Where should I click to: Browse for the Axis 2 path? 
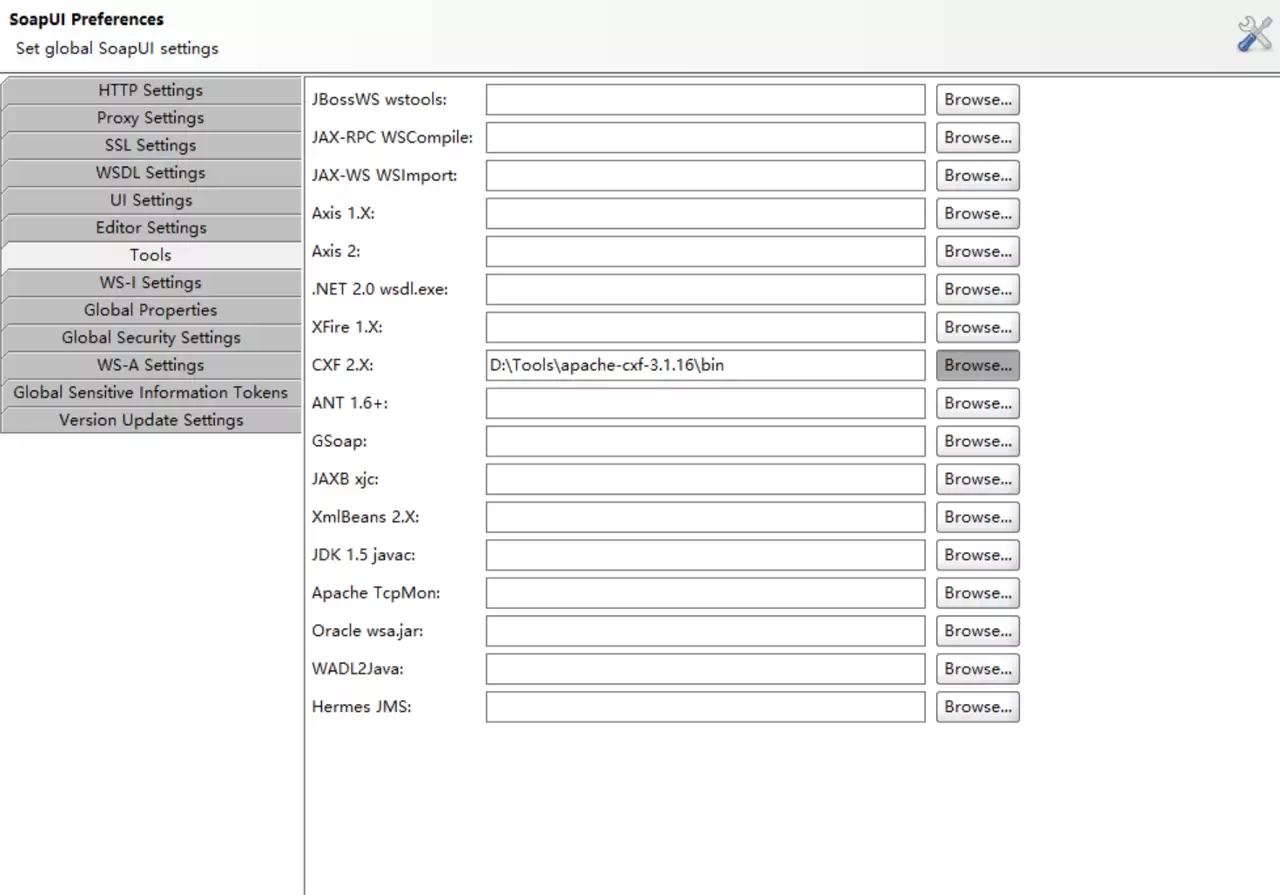click(x=978, y=251)
